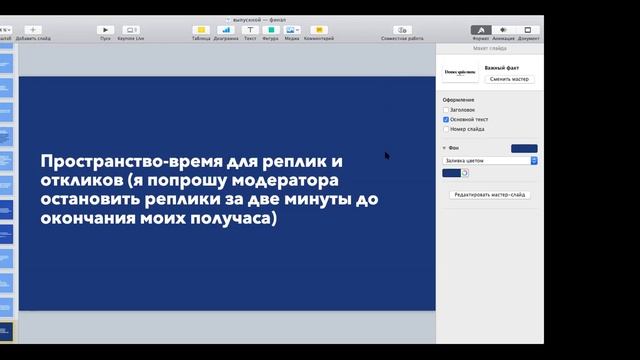The height and width of the screenshot is (360, 640).
Task: Click the background color preview next to Фон
Action: coord(524,149)
